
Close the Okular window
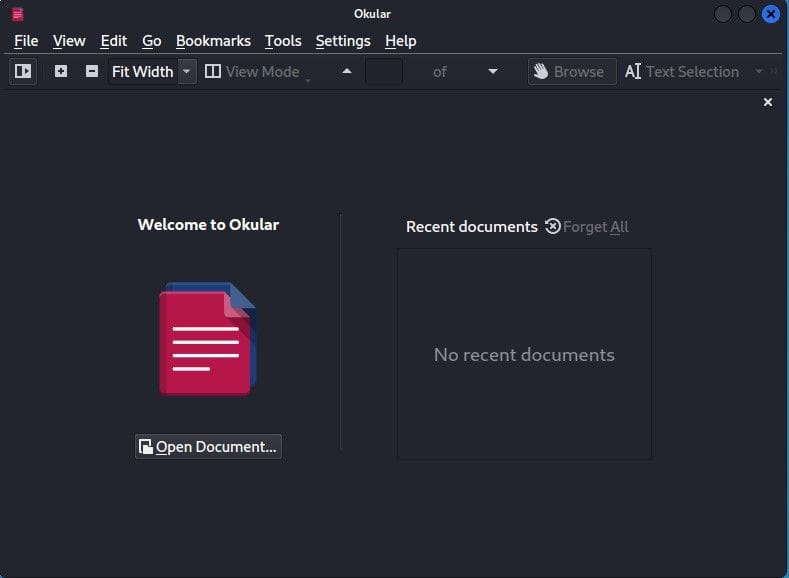[x=770, y=14]
